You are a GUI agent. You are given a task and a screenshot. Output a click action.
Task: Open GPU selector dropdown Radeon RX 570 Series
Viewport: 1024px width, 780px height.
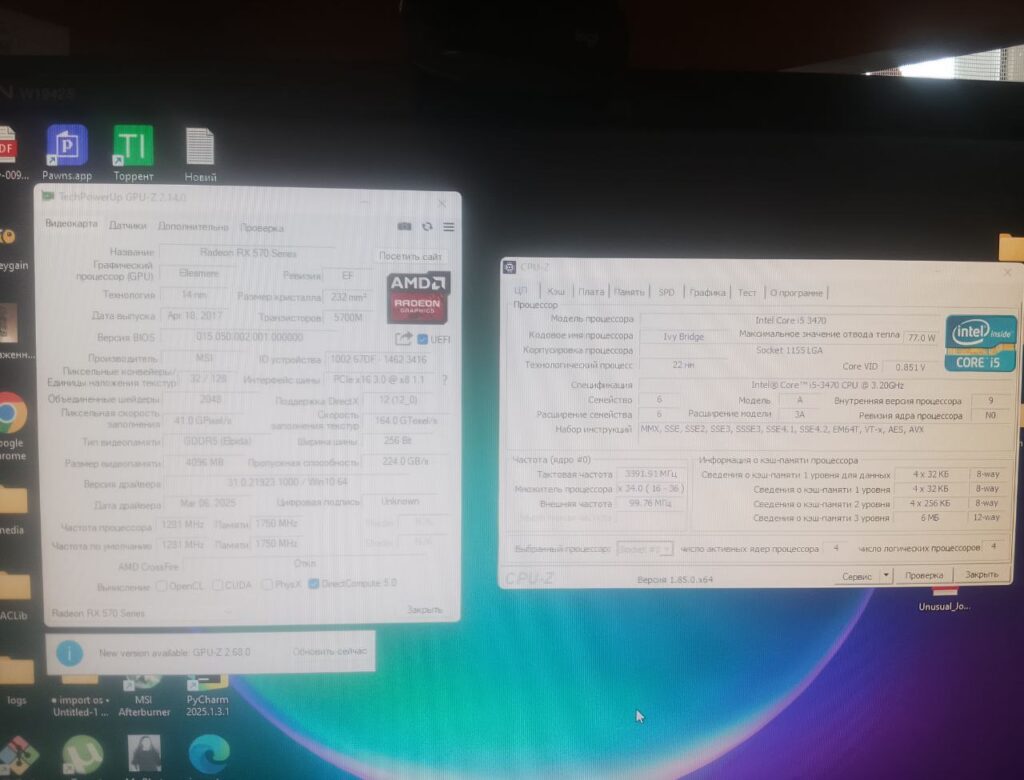tap(141, 613)
